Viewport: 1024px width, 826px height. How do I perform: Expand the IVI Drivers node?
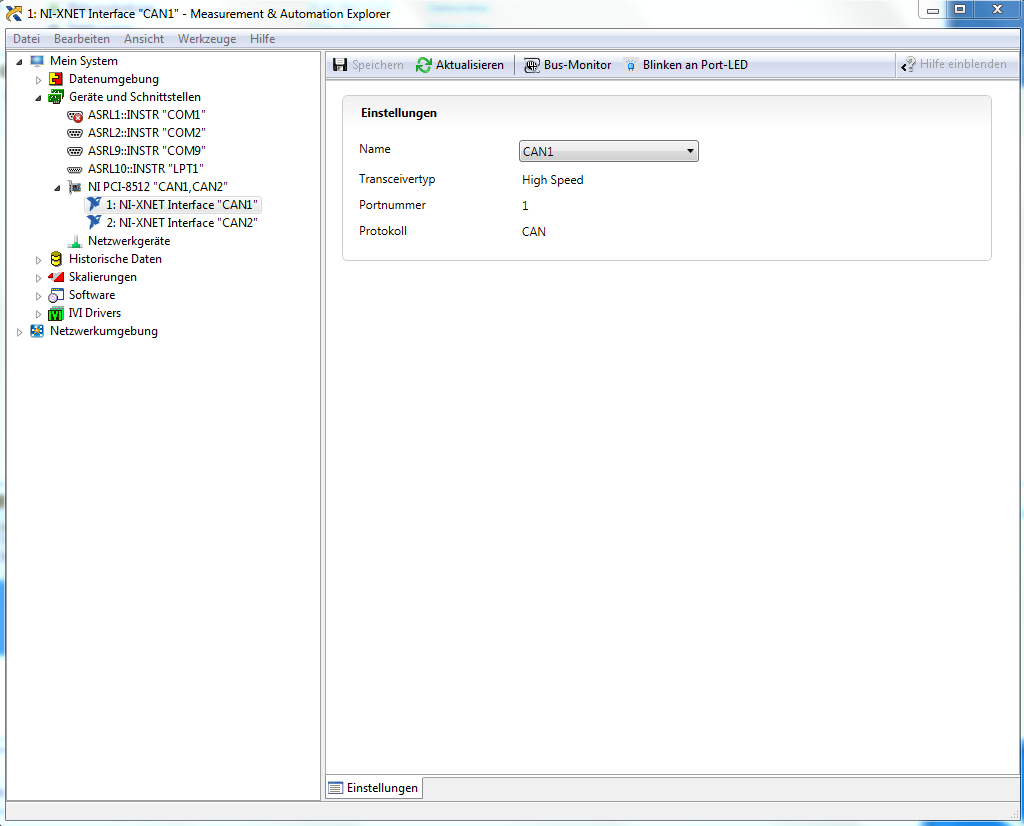click(x=38, y=314)
